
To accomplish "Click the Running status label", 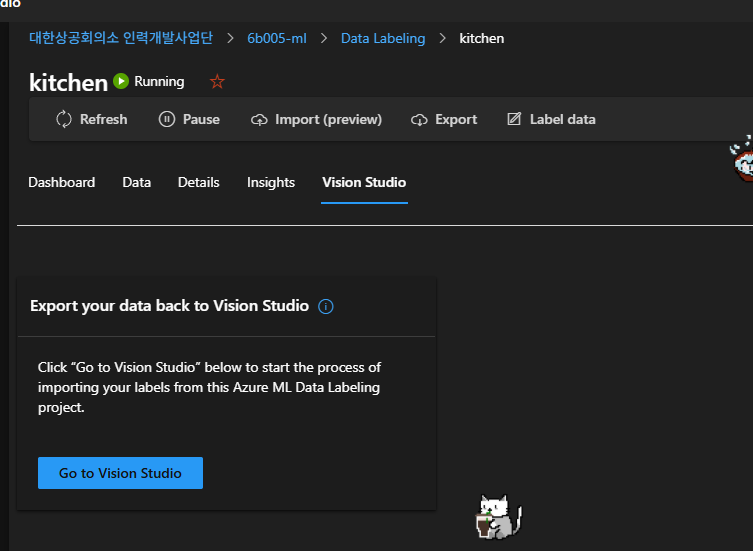I will pyautogui.click(x=159, y=82).
